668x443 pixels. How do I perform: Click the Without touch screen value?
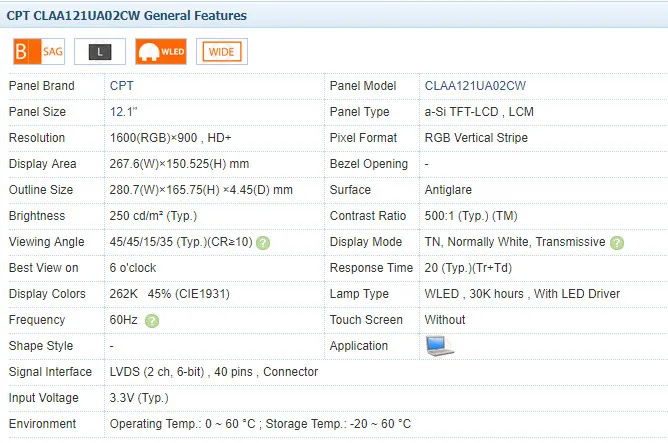pyautogui.click(x=445, y=319)
